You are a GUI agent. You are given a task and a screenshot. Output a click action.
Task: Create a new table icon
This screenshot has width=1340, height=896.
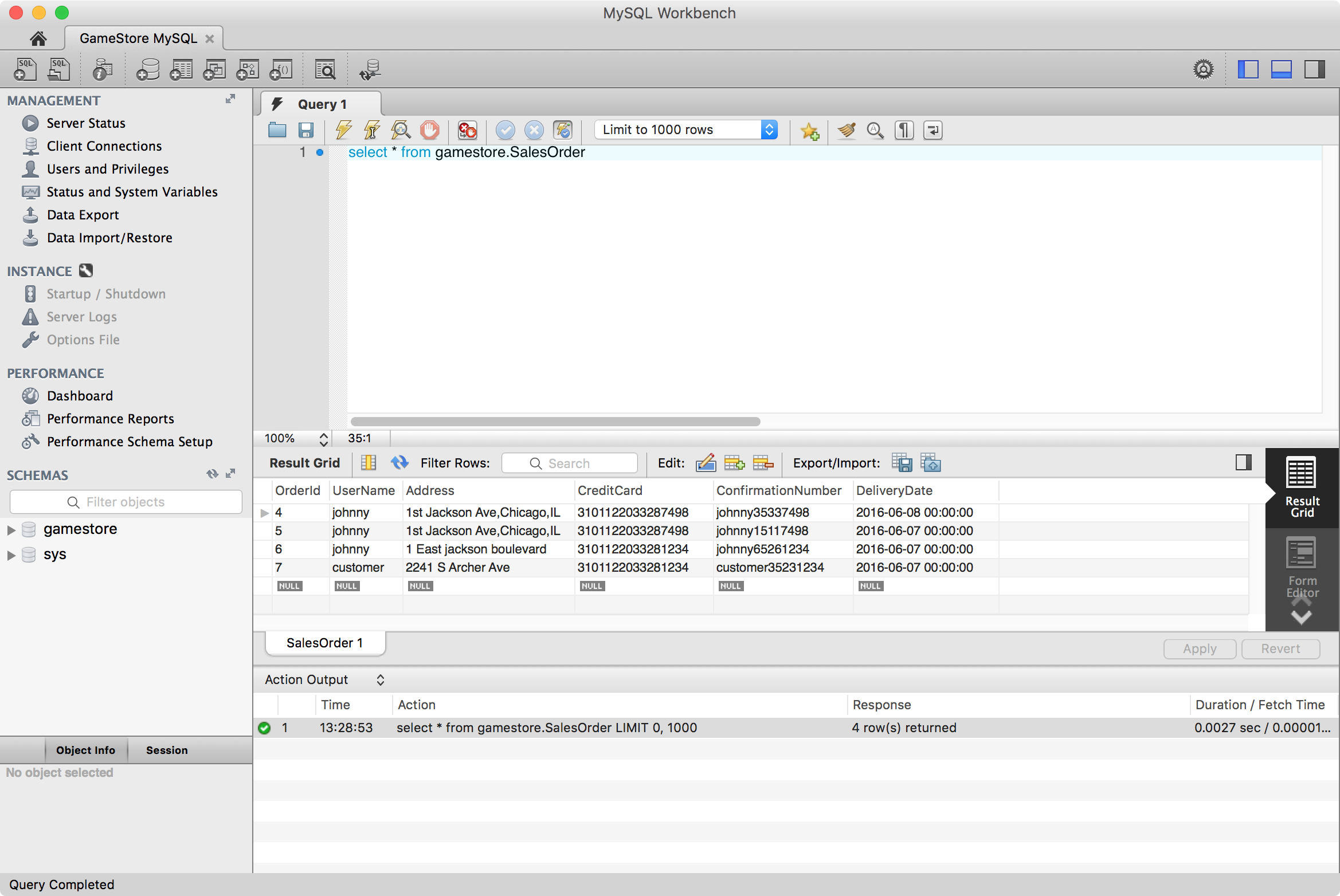point(181,69)
